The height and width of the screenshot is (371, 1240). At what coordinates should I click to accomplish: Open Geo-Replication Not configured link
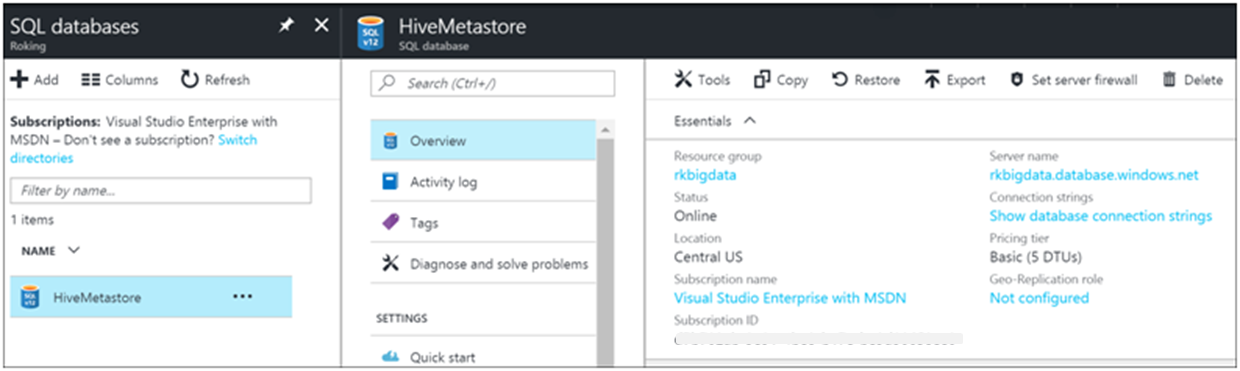click(x=1039, y=298)
